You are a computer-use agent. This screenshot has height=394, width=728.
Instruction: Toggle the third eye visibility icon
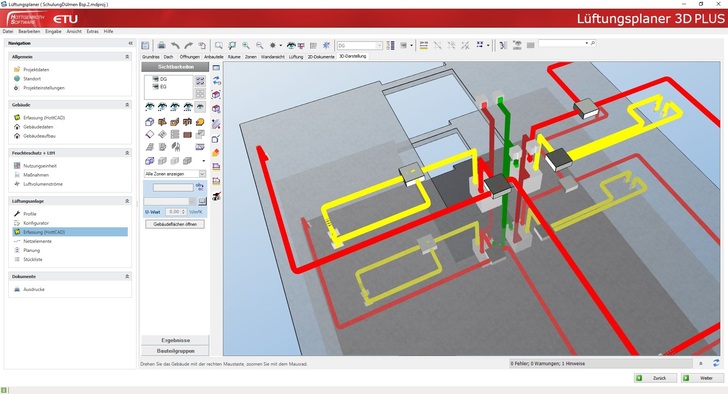(x=175, y=107)
